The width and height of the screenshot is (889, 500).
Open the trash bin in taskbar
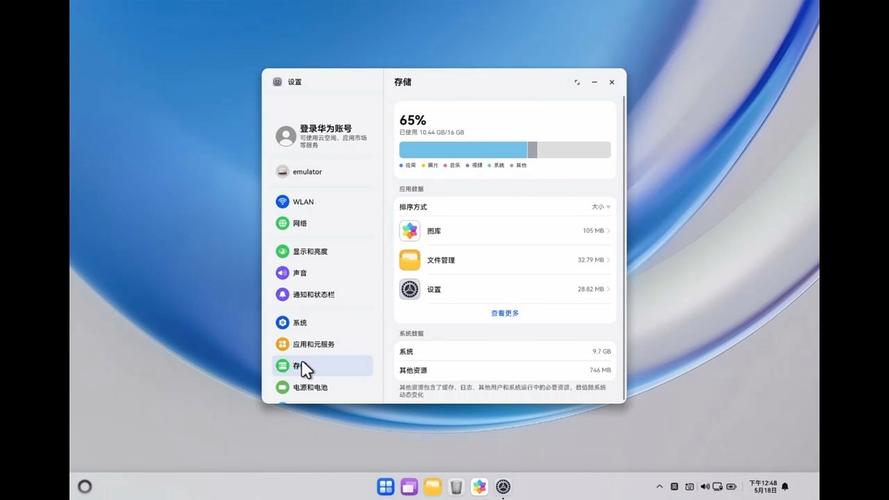pos(456,486)
